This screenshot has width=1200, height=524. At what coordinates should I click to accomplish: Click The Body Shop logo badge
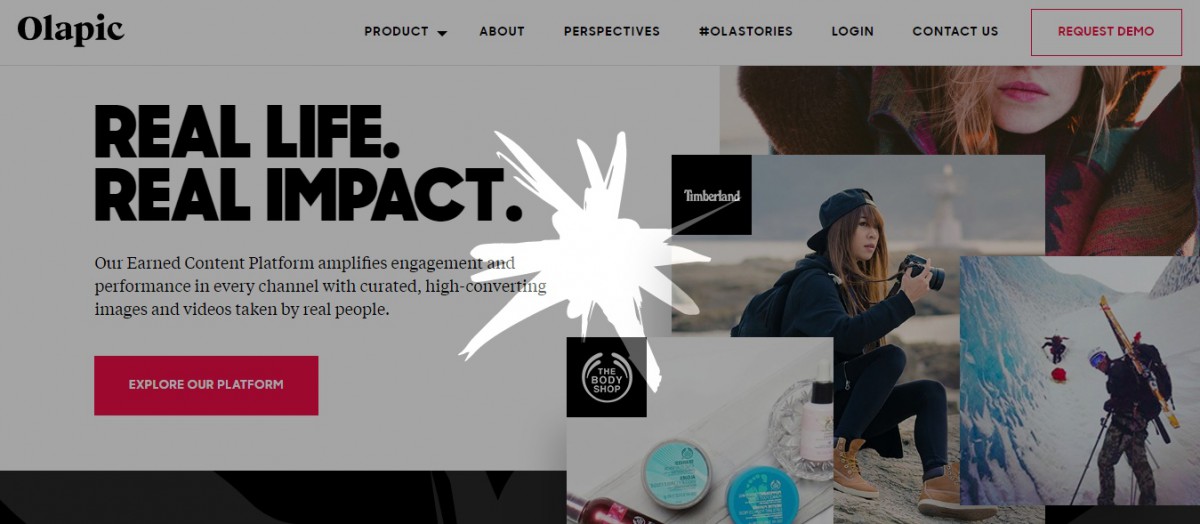(607, 377)
